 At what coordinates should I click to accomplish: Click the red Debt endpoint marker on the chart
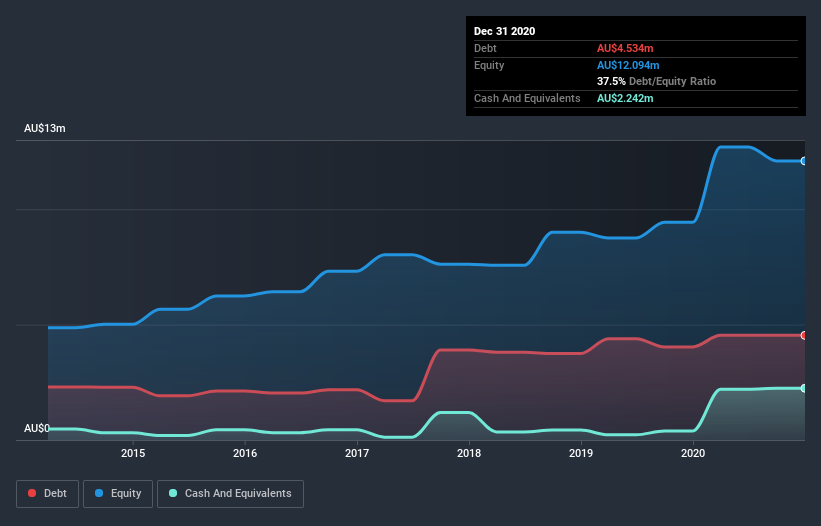[804, 335]
